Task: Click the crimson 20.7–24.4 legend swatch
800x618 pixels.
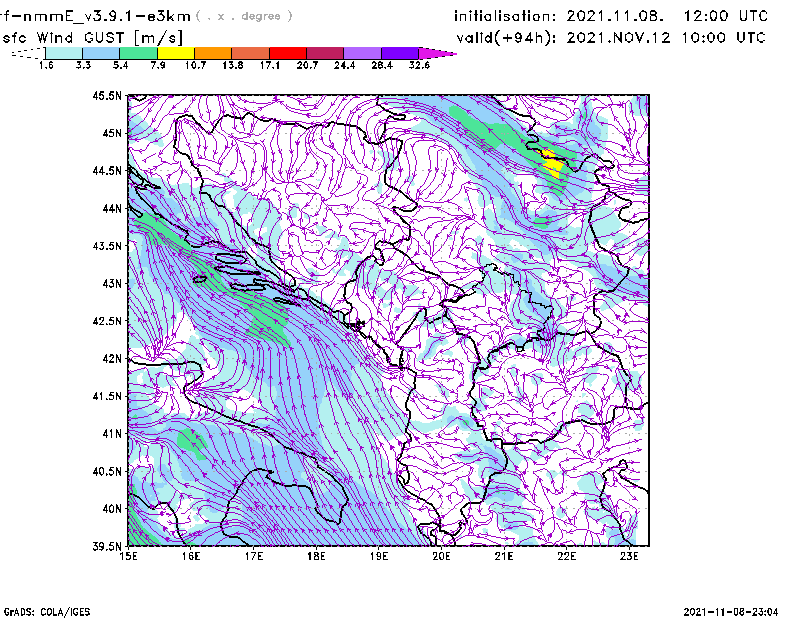Action: (x=325, y=53)
